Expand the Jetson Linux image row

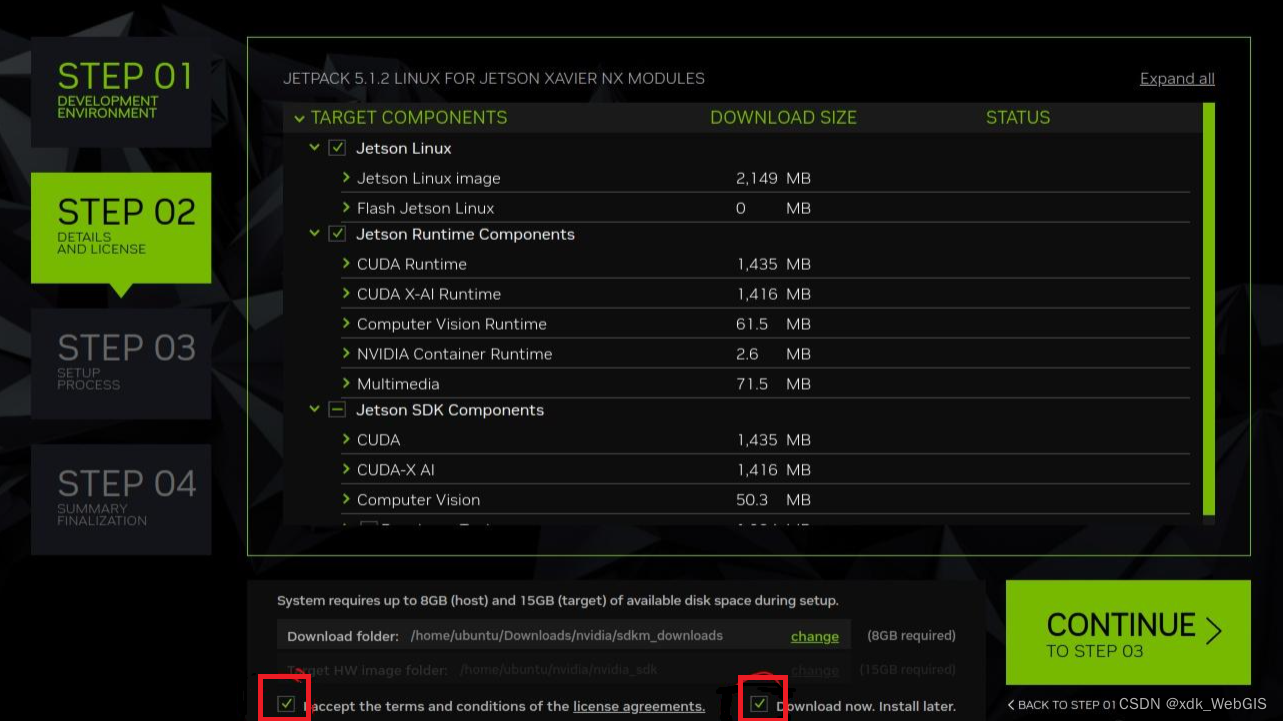346,178
